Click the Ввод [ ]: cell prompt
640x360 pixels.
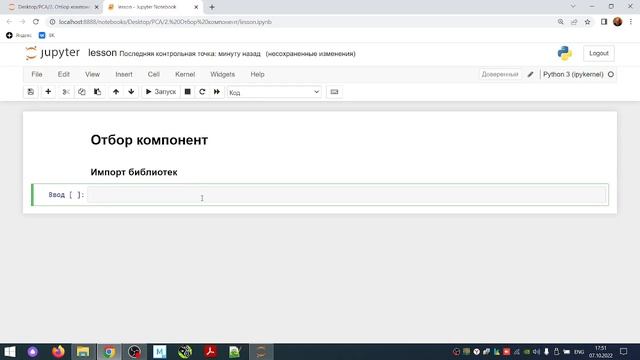click(66, 195)
